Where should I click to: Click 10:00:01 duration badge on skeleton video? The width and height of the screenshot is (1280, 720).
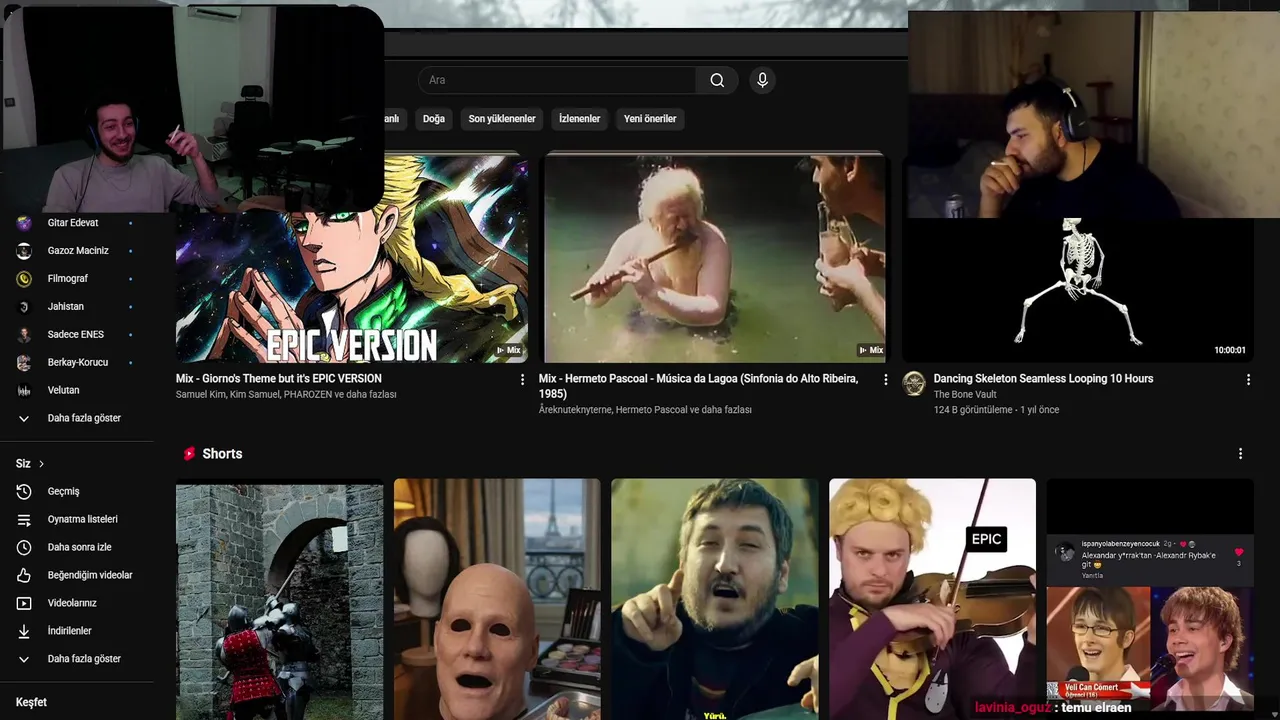coord(1230,350)
